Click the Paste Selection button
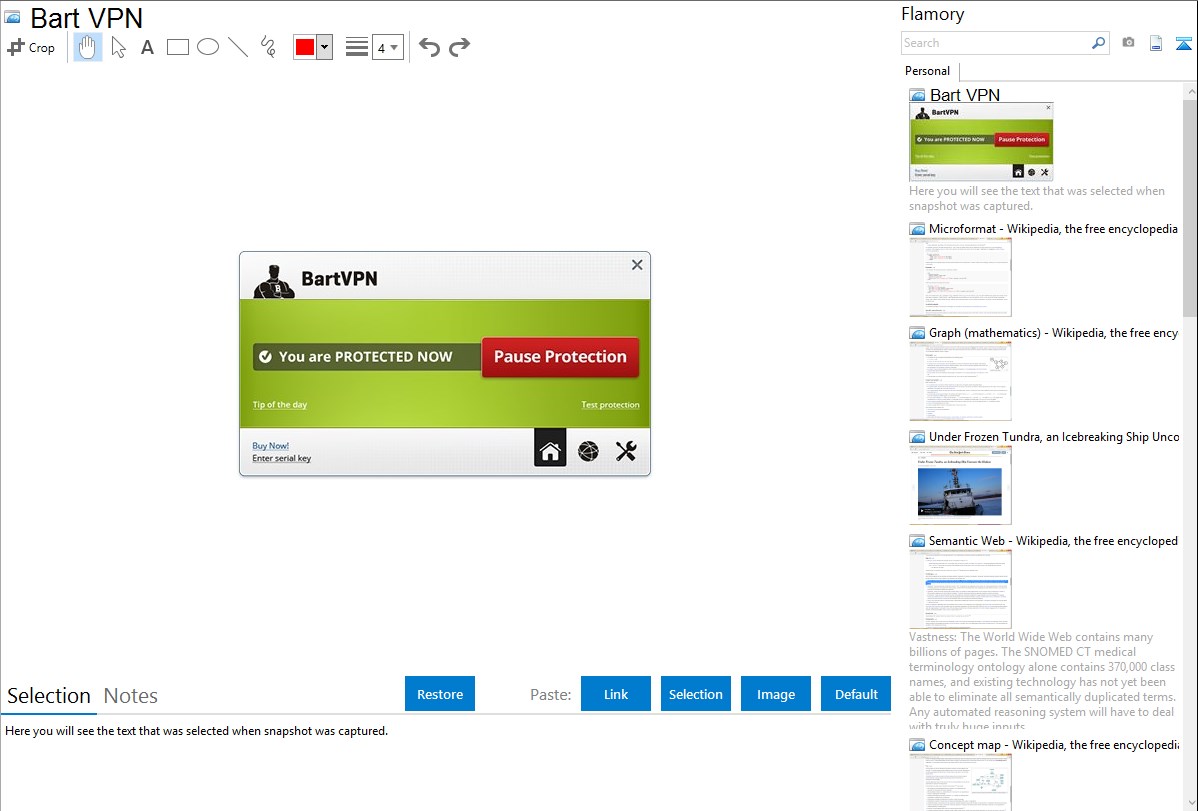1198x811 pixels. point(696,694)
